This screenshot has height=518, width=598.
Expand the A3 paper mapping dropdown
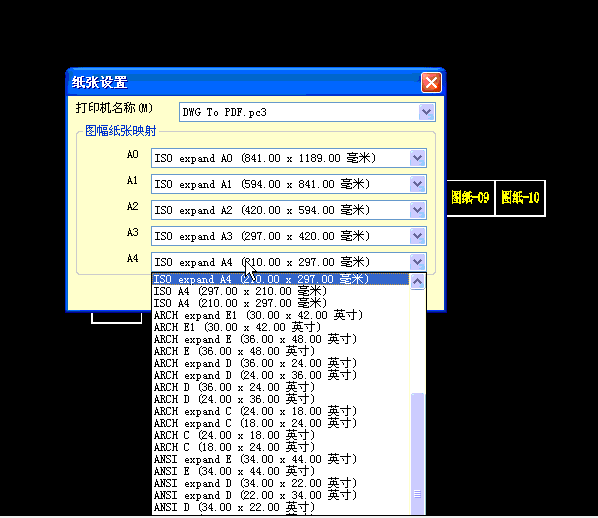418,236
